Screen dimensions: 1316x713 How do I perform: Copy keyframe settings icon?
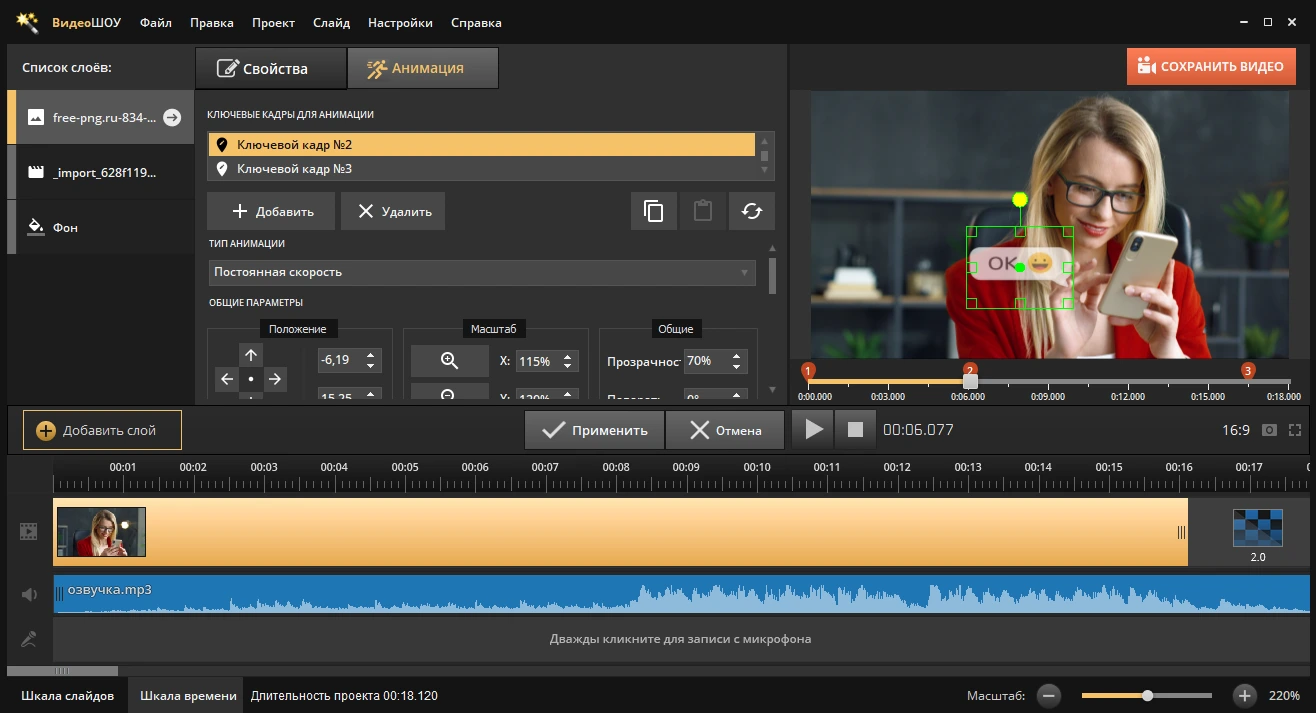point(654,211)
